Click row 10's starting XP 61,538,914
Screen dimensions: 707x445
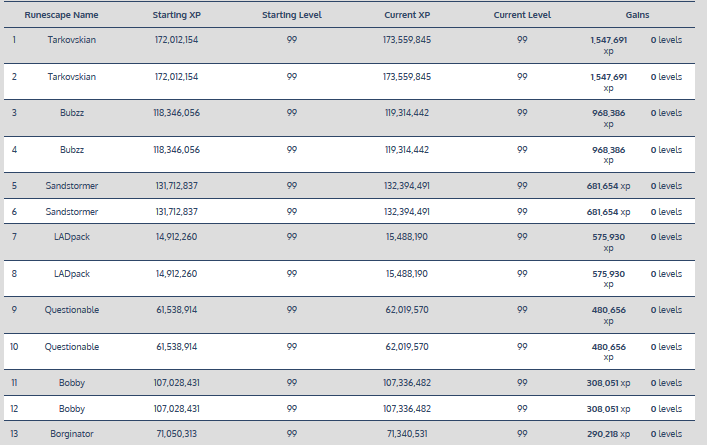tap(176, 347)
